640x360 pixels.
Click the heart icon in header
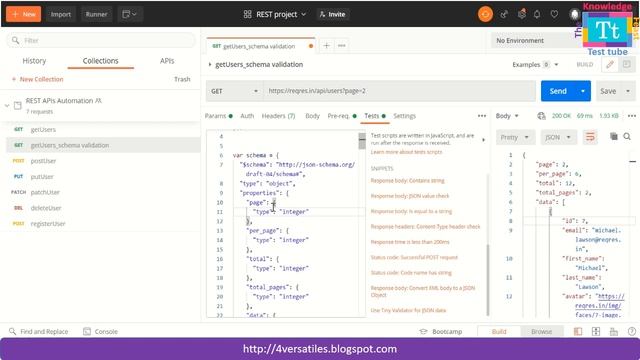pyautogui.click(x=554, y=14)
